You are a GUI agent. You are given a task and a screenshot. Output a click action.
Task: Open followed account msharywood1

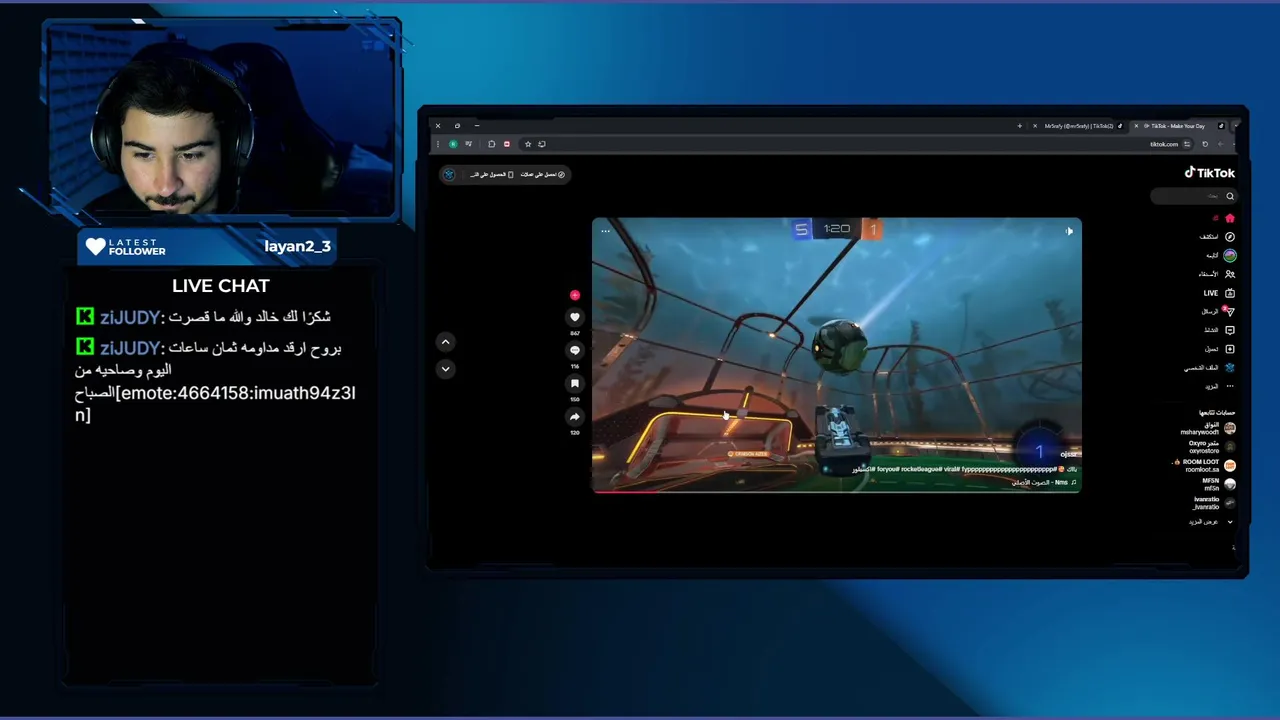1208,428
